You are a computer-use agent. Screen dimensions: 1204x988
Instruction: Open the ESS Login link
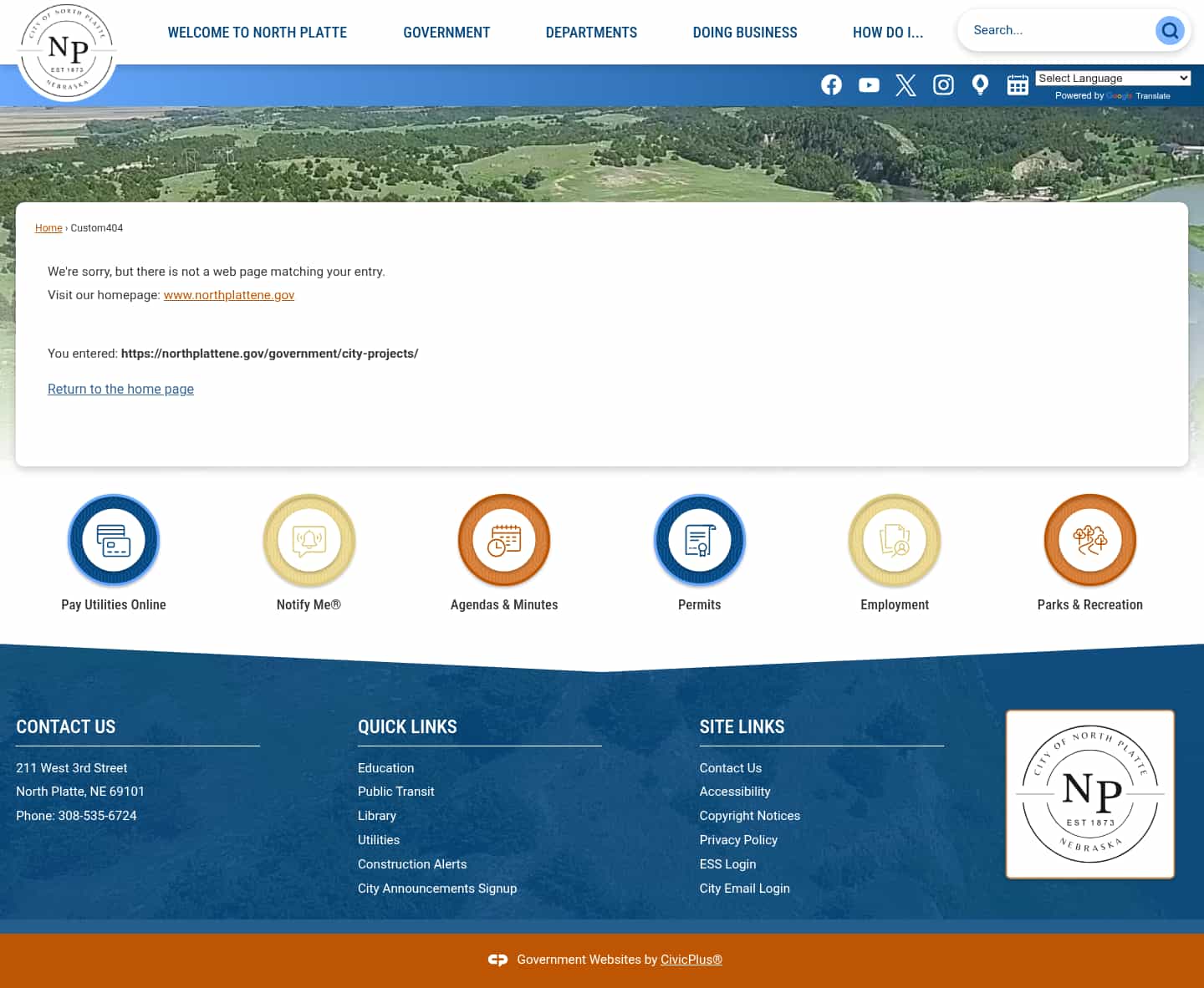click(x=727, y=863)
